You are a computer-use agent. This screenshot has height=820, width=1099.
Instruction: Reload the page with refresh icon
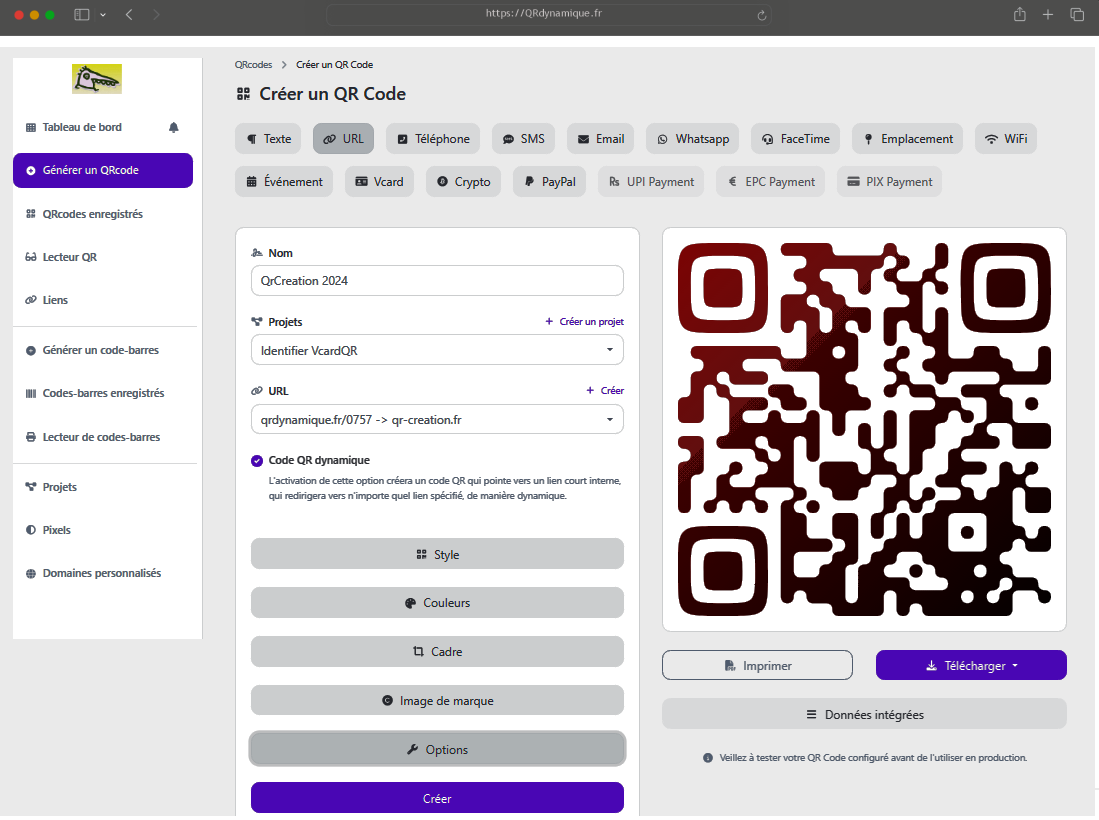pos(761,15)
